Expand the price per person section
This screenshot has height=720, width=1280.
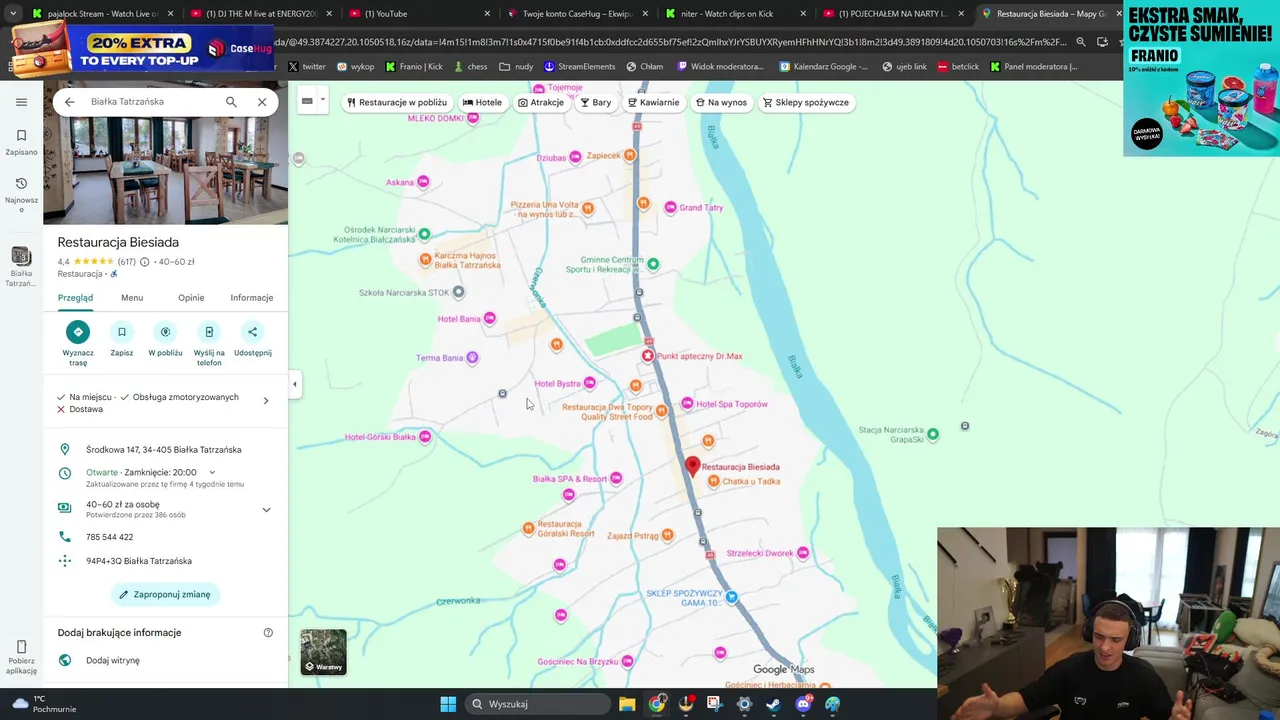[266, 510]
